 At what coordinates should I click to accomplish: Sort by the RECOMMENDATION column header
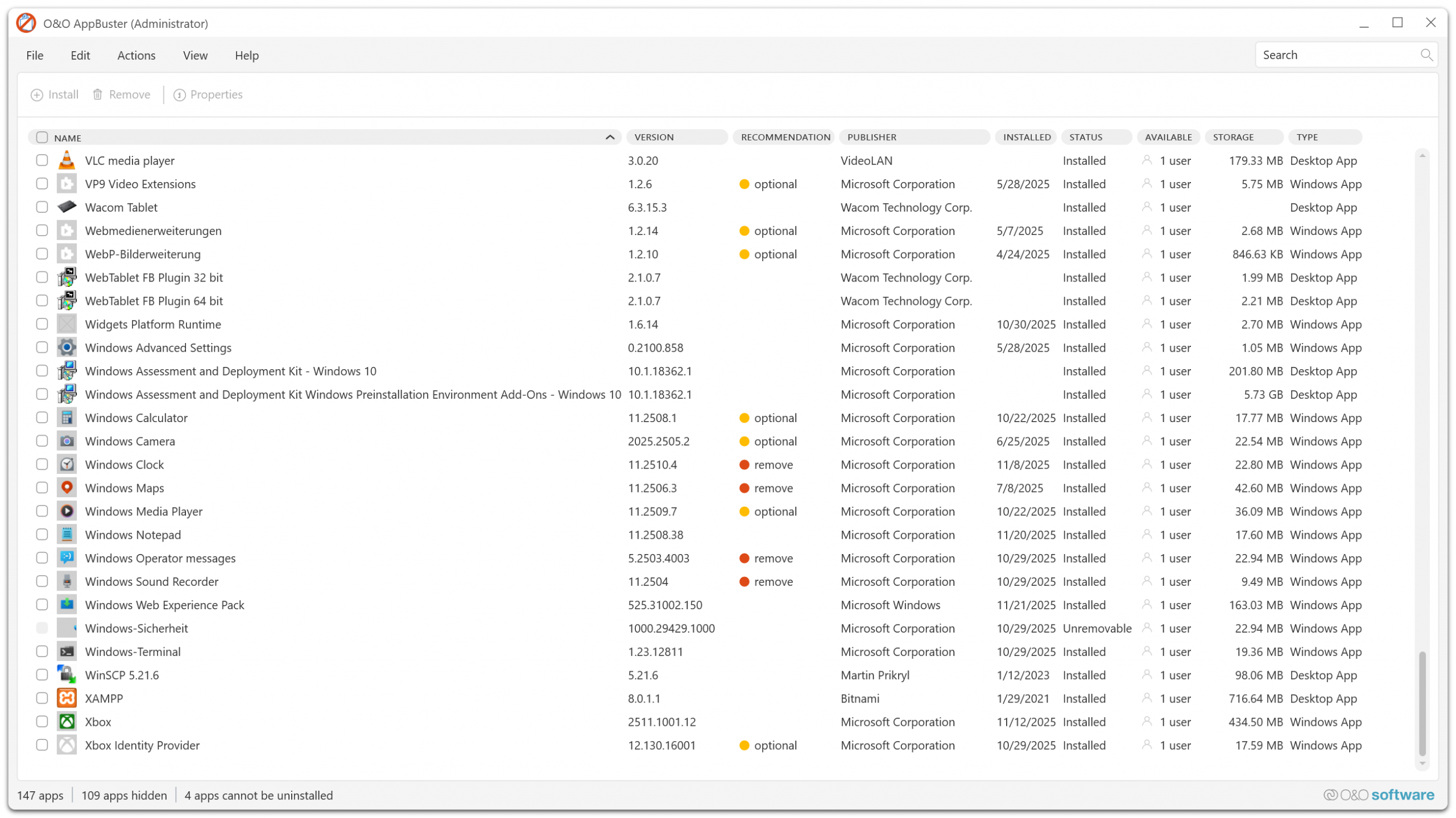785,137
